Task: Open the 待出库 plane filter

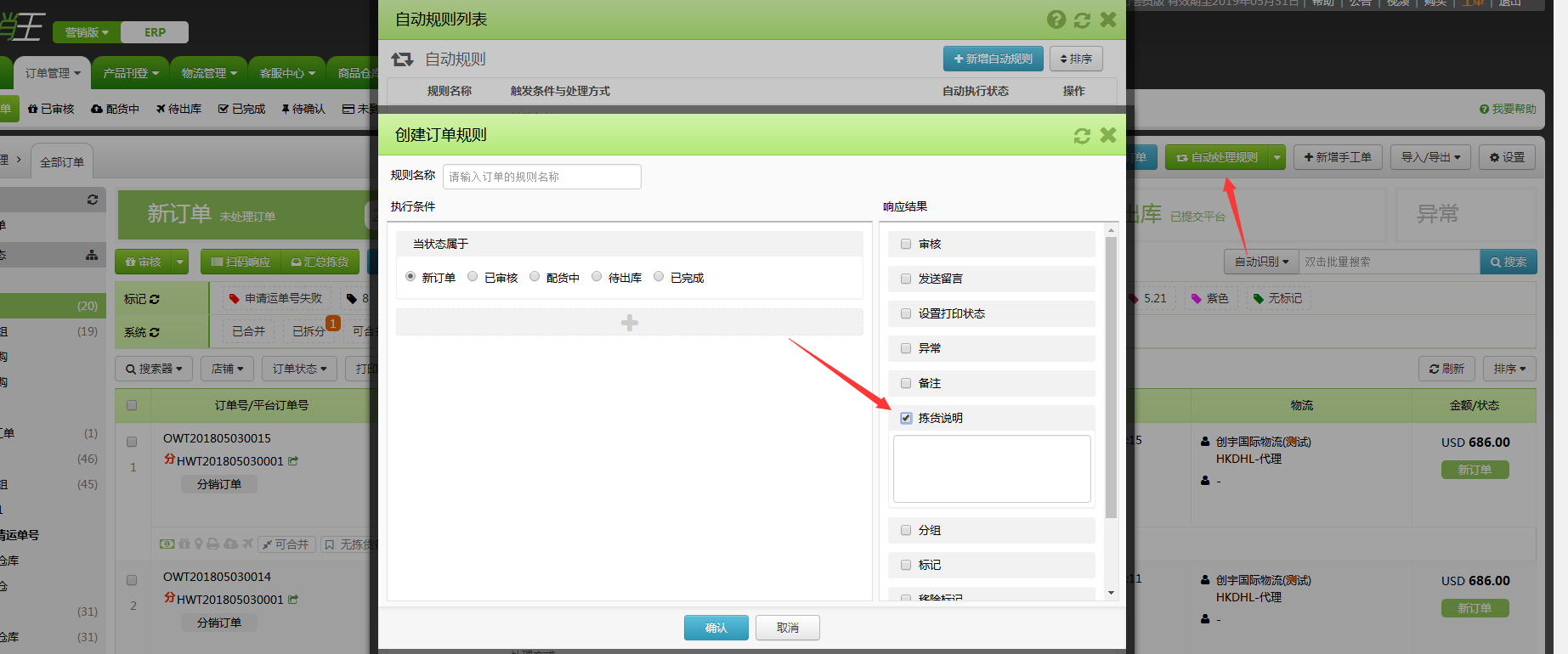Action: coord(178,109)
